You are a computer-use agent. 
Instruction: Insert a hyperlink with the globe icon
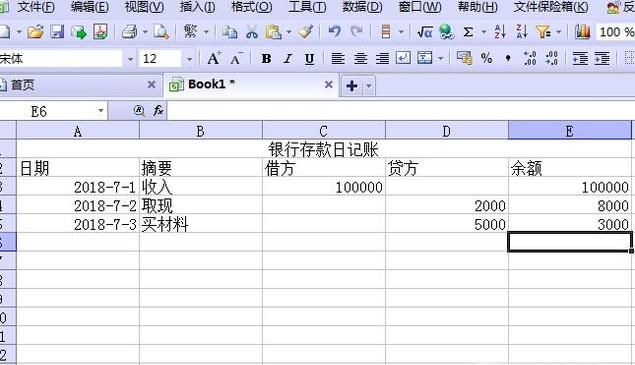[446, 32]
